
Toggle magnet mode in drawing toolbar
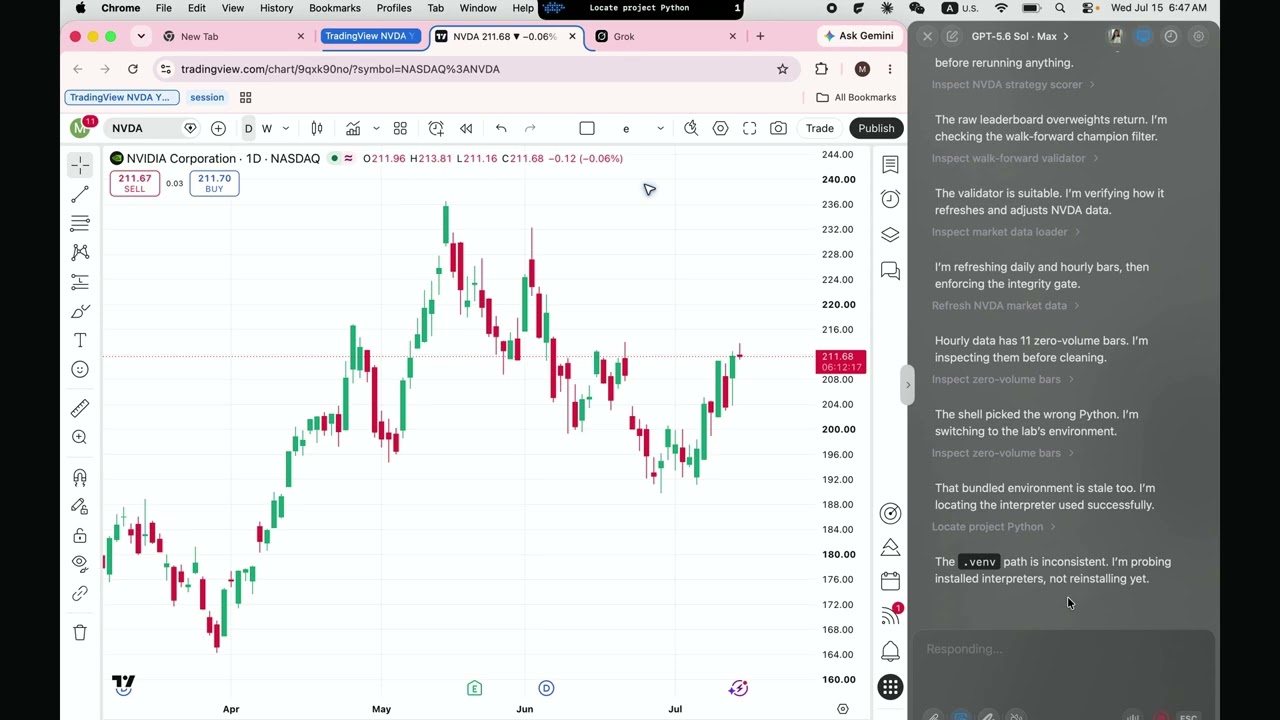point(80,477)
